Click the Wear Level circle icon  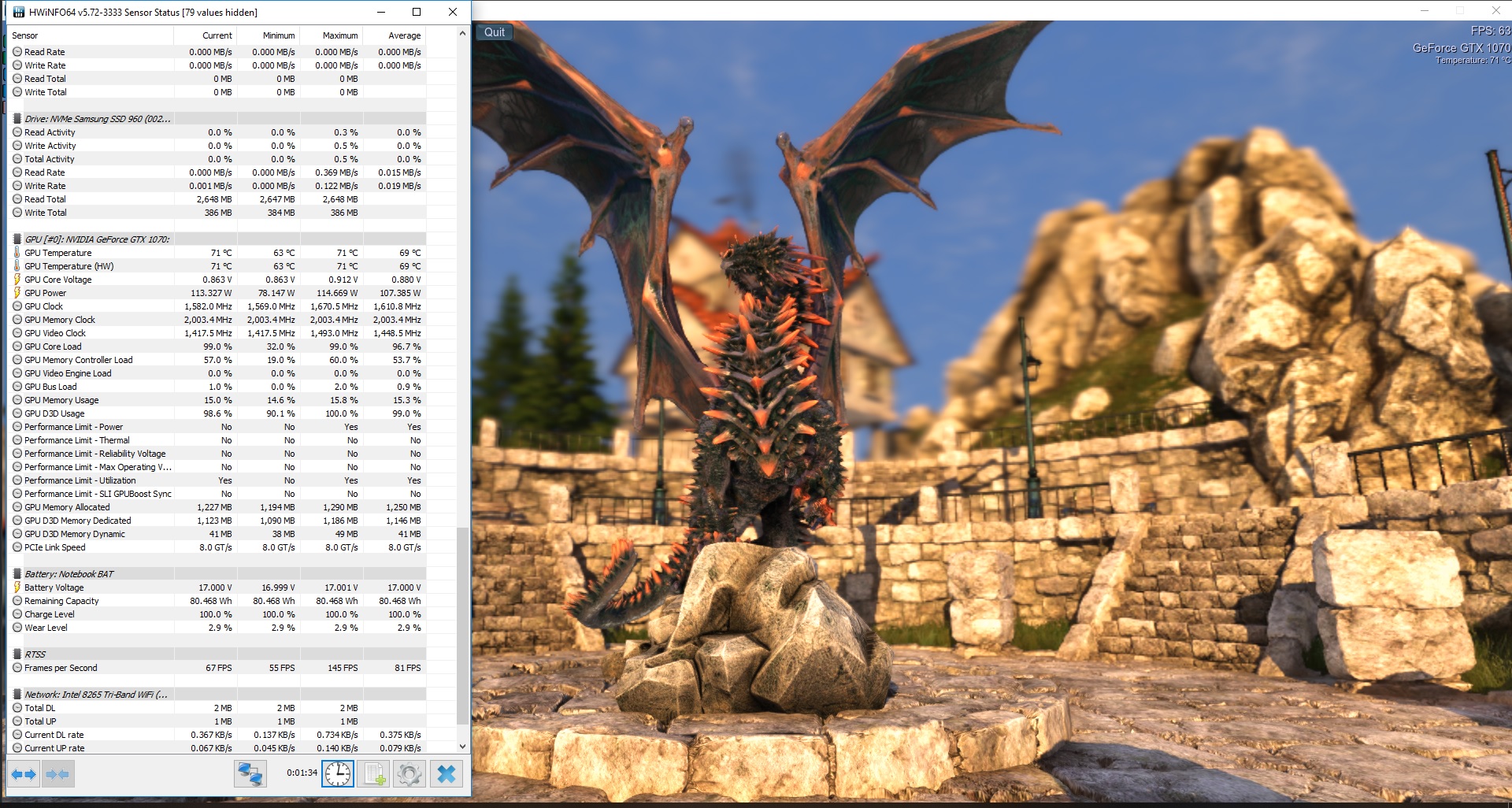pyautogui.click(x=17, y=628)
